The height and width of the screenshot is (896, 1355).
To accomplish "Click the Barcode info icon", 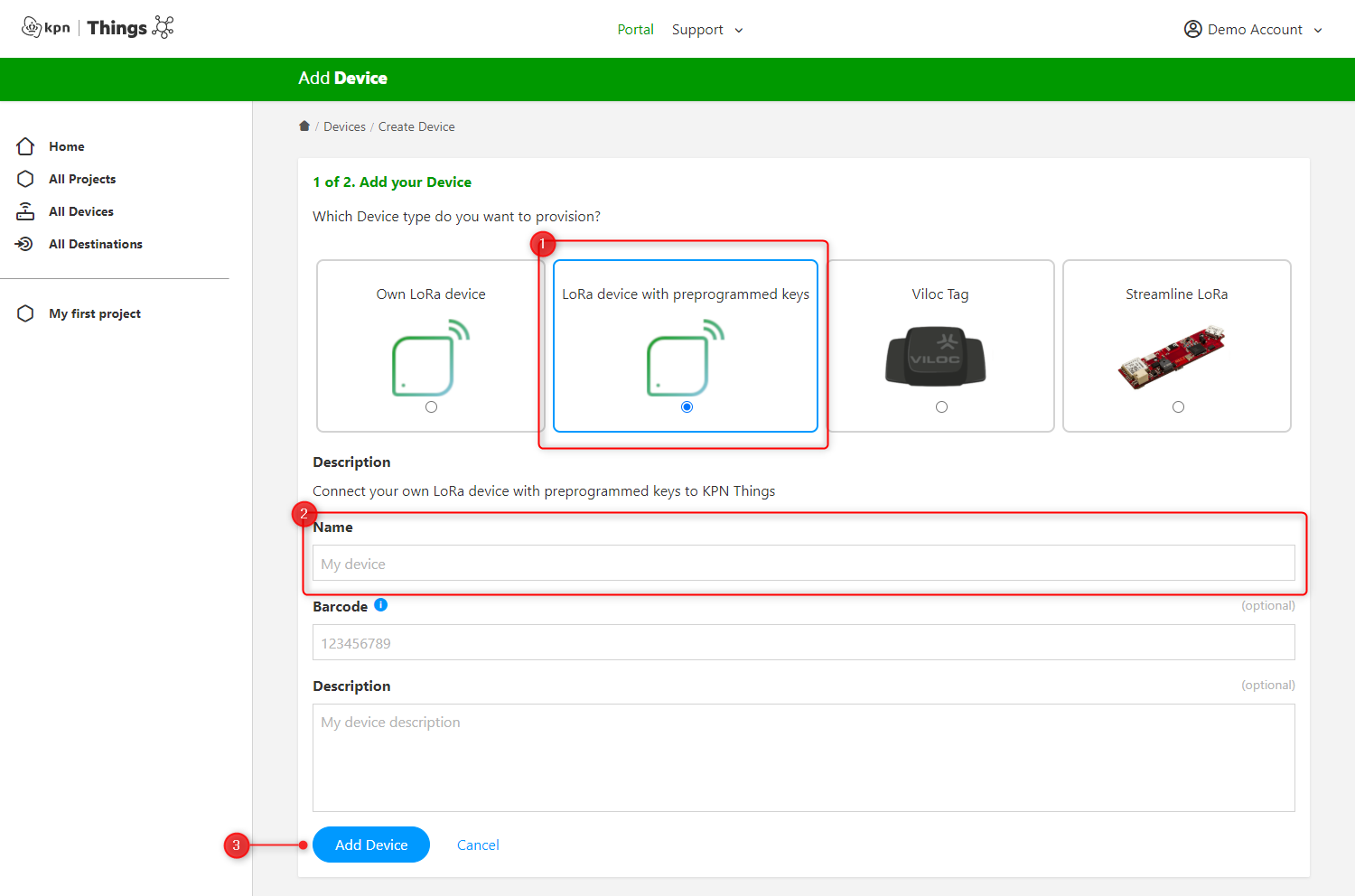I will click(x=381, y=605).
